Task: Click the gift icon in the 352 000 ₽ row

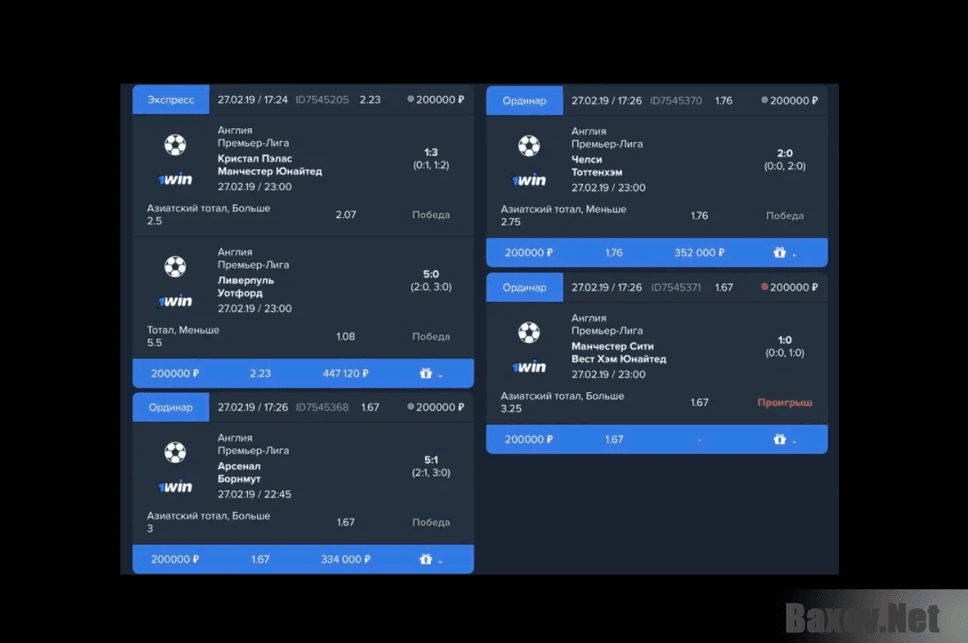Action: 780,253
